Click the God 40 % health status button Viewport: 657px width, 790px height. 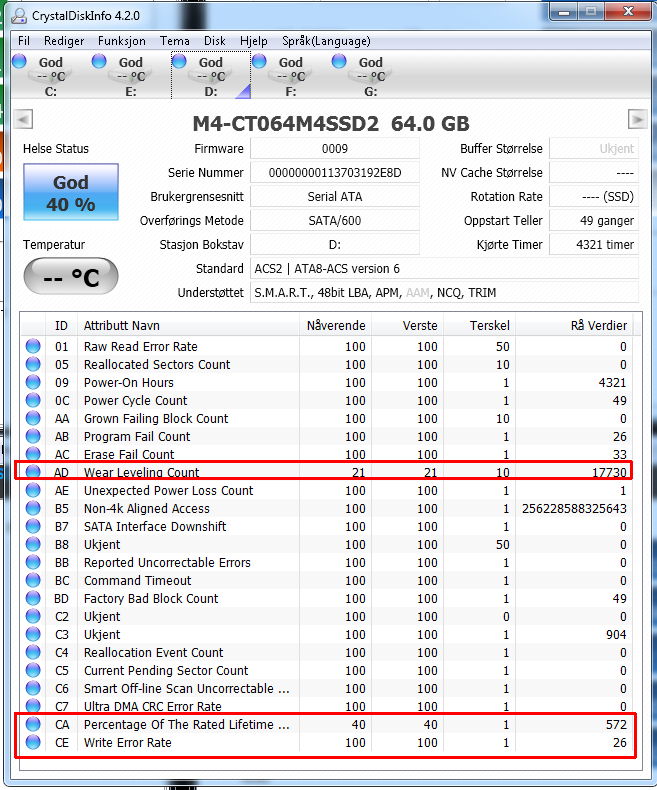point(71,192)
